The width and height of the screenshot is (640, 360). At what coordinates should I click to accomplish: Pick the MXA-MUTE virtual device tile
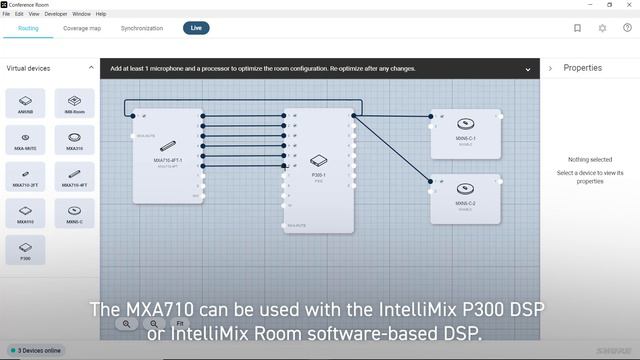[25, 140]
